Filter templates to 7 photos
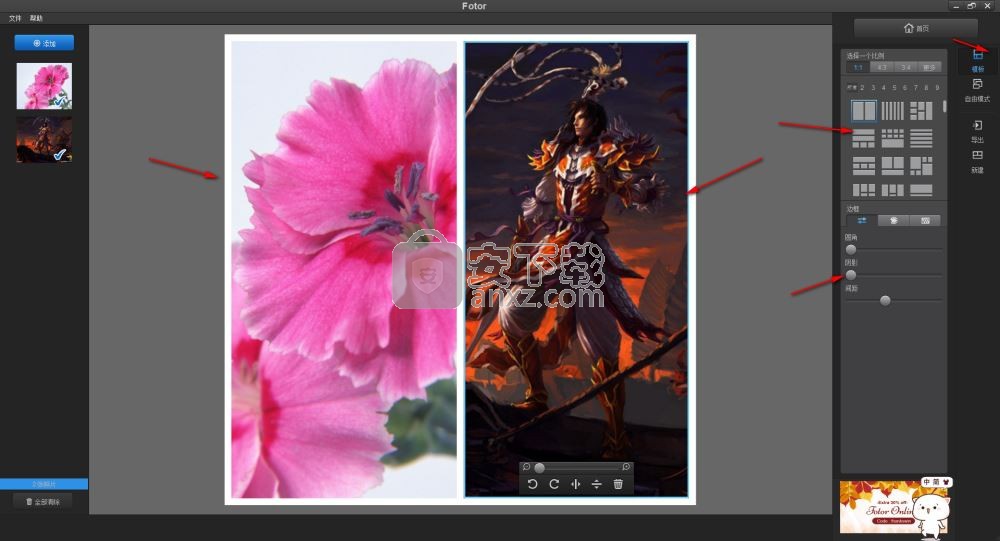This screenshot has height=541, width=1000. (x=915, y=87)
